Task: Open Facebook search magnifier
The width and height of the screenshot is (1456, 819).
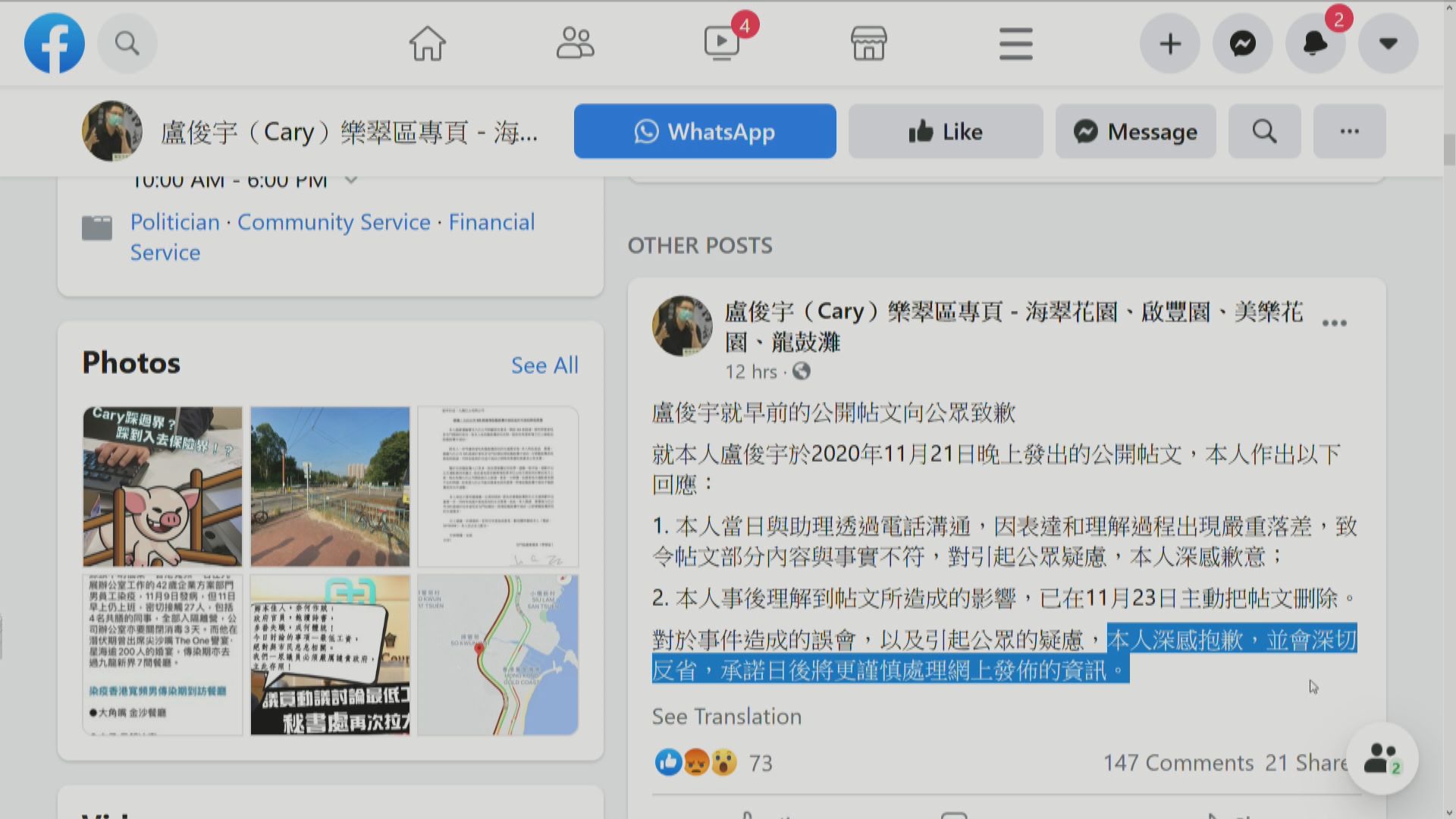Action: (127, 43)
